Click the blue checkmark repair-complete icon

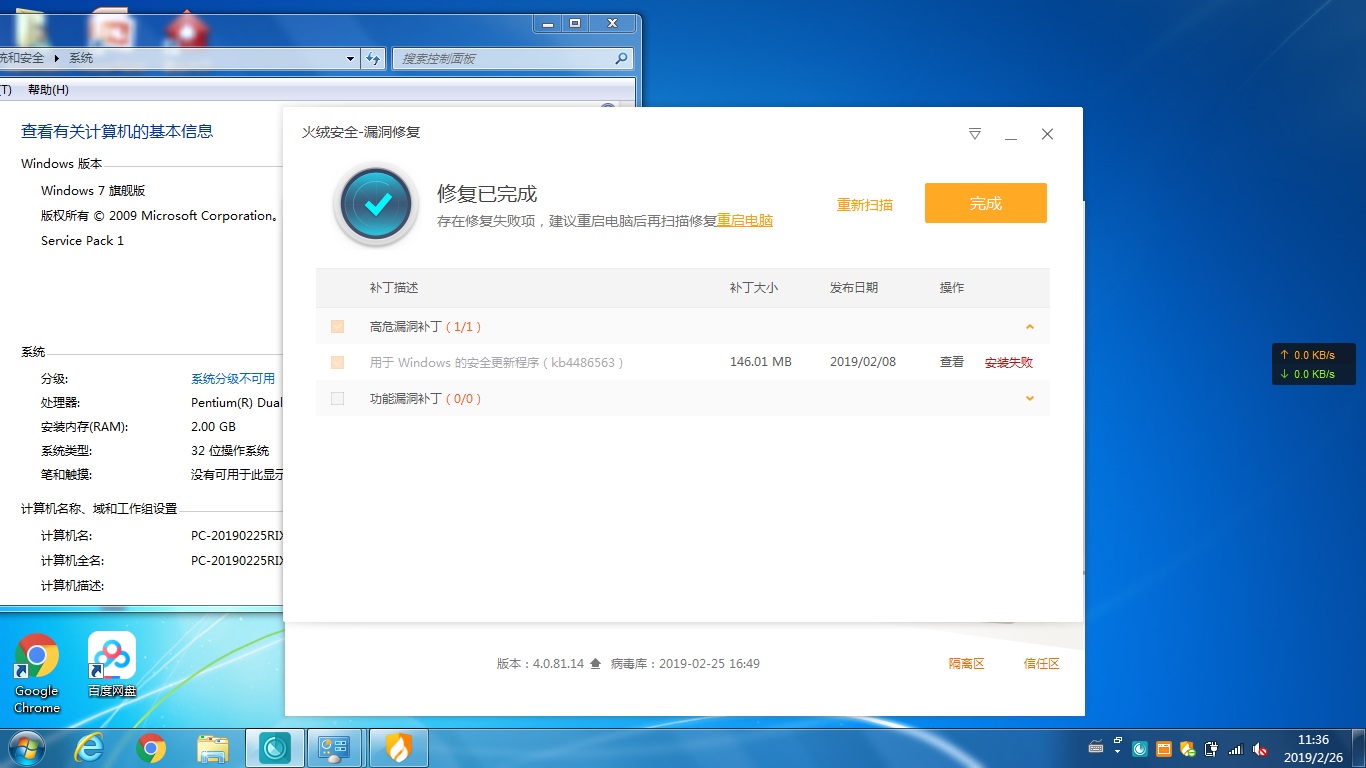(376, 204)
